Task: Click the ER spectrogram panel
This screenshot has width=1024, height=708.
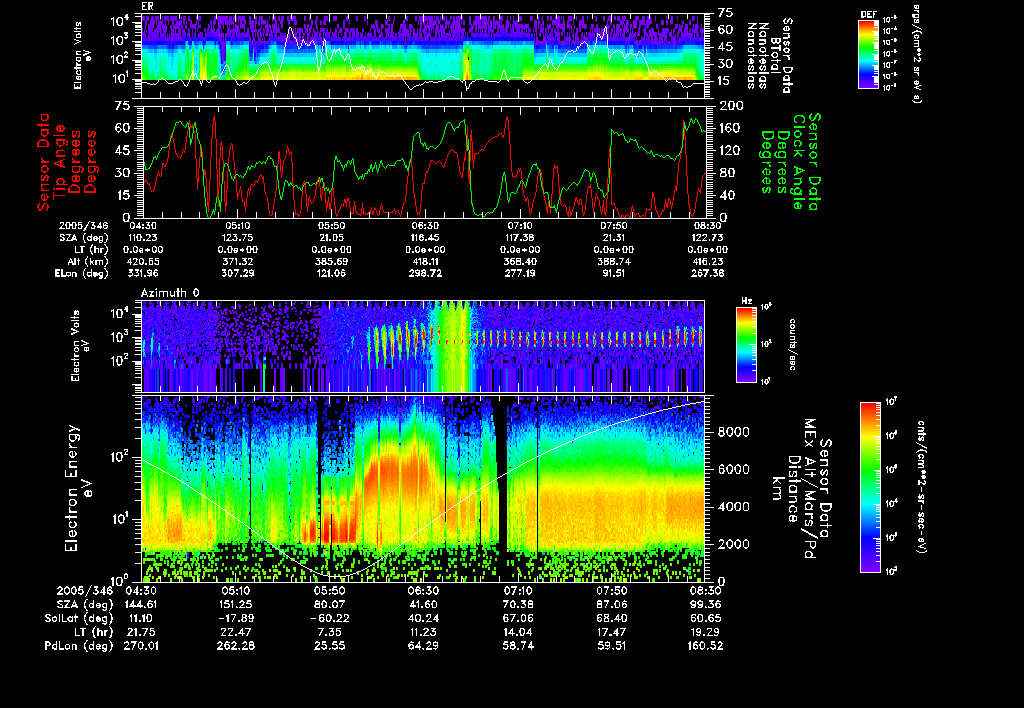Action: coord(423,56)
